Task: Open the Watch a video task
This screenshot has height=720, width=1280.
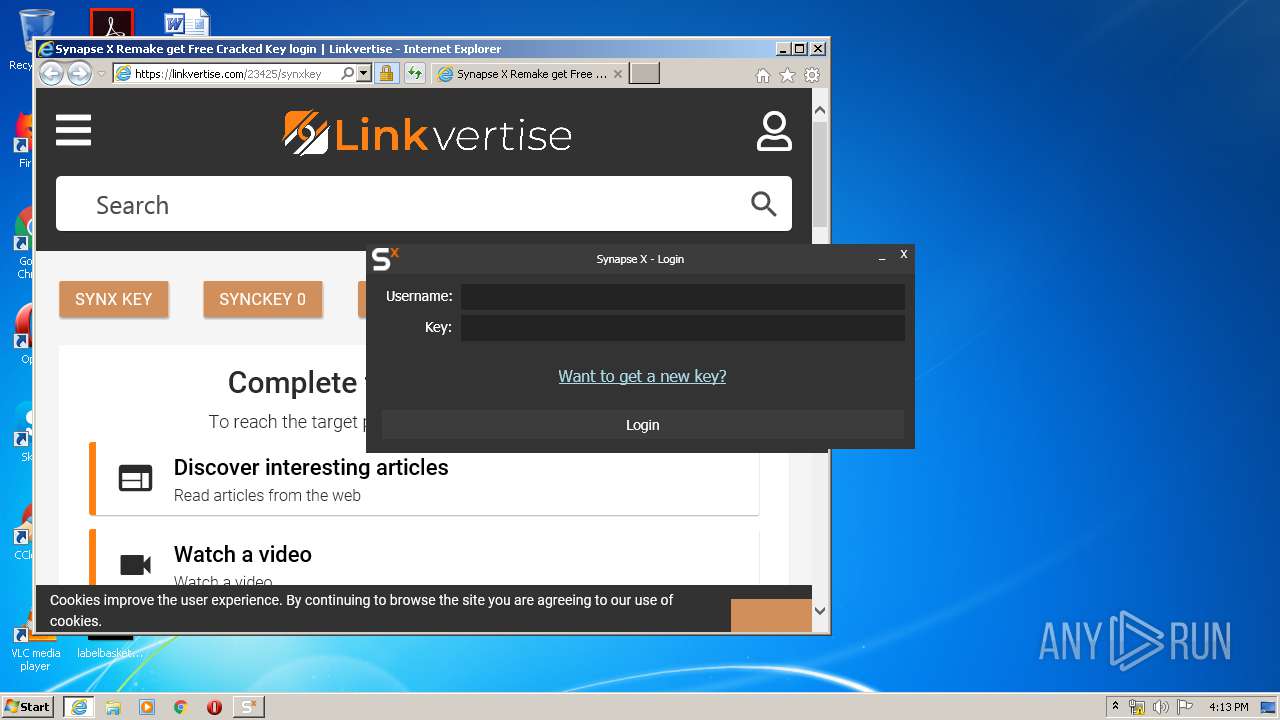Action: point(424,557)
